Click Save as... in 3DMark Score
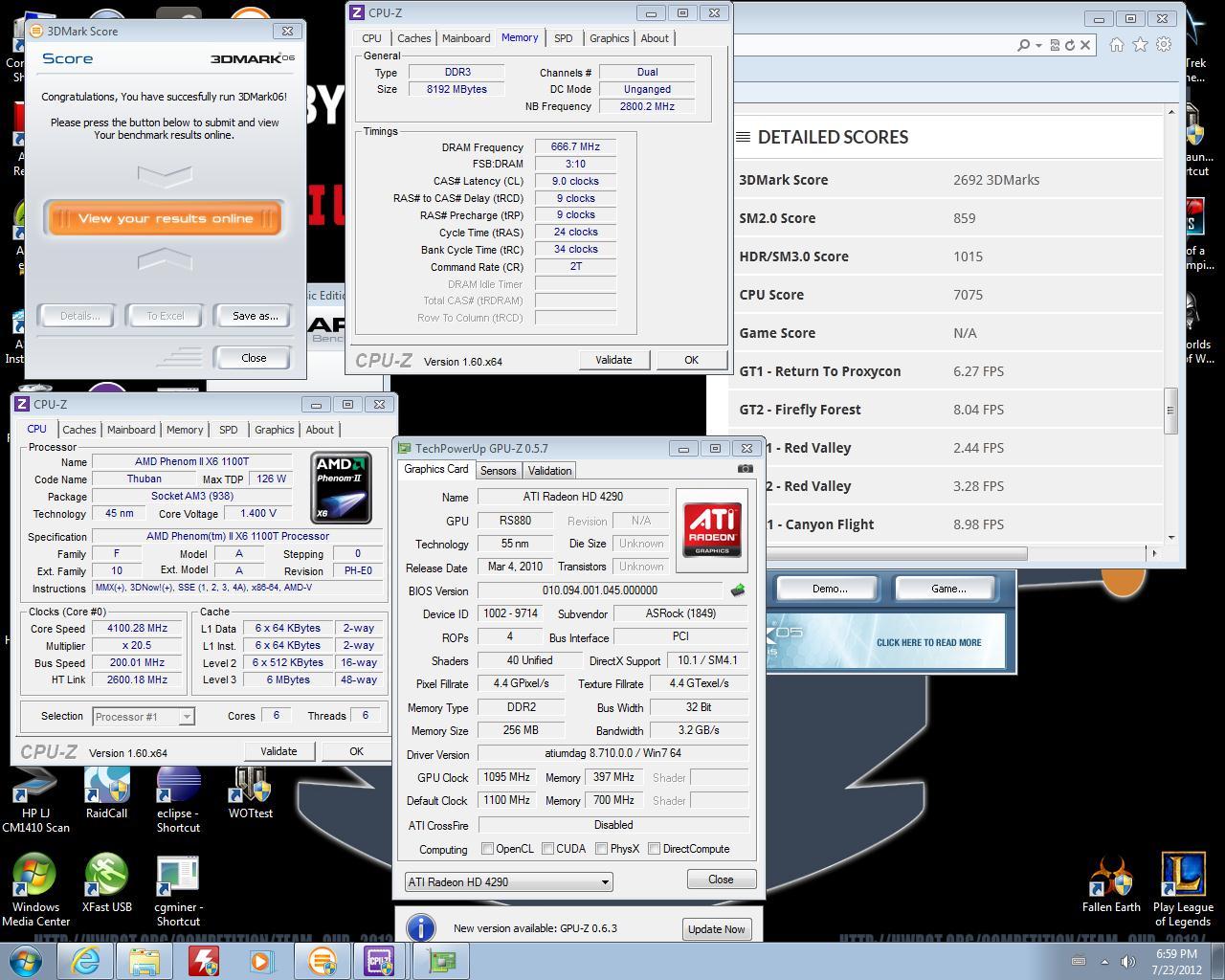 pyautogui.click(x=255, y=316)
